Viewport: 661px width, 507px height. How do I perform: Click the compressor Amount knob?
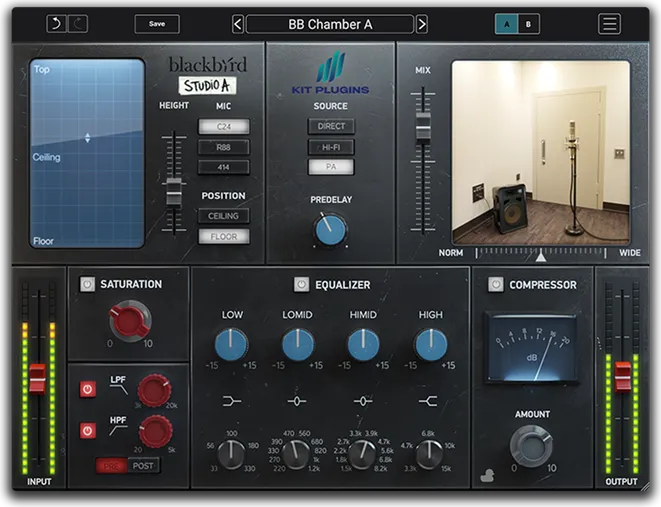531,445
